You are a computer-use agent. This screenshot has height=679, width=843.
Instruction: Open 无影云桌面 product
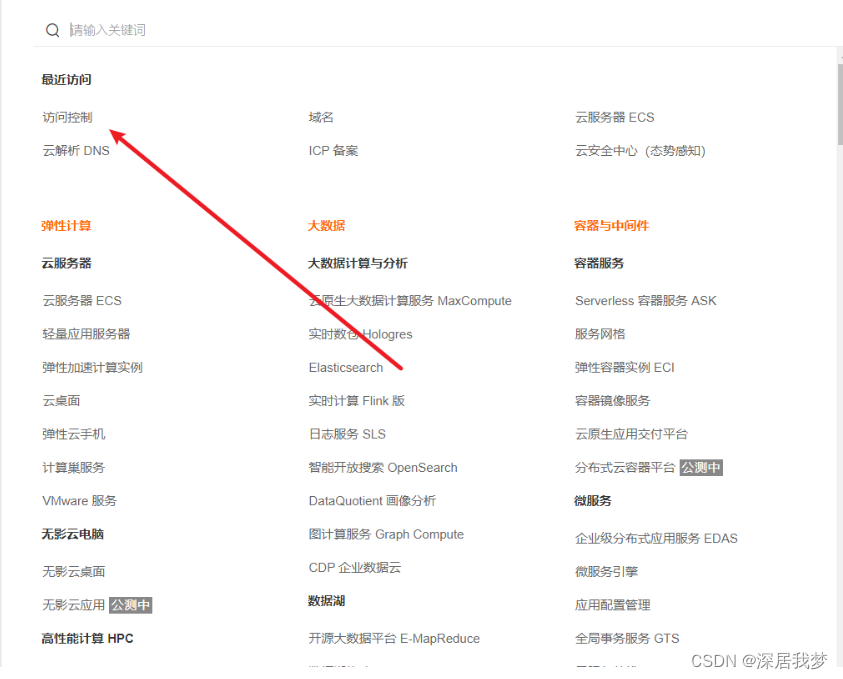click(74, 571)
